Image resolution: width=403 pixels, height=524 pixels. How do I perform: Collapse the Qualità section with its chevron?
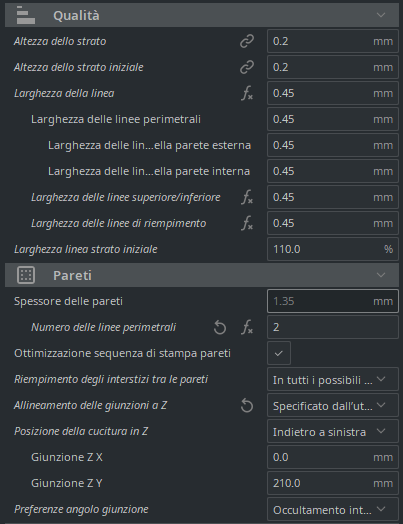[x=381, y=15]
